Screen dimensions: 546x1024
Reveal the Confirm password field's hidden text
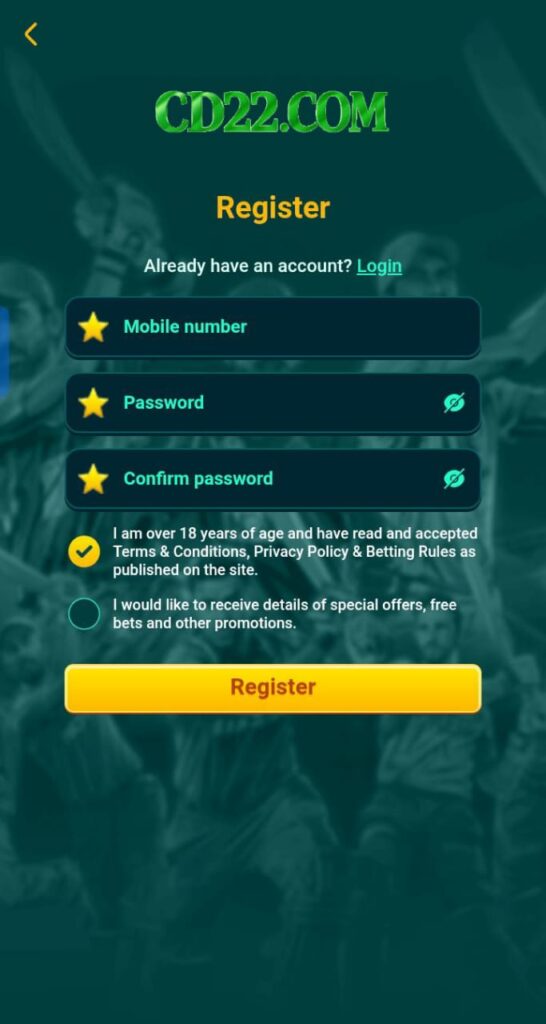[454, 479]
